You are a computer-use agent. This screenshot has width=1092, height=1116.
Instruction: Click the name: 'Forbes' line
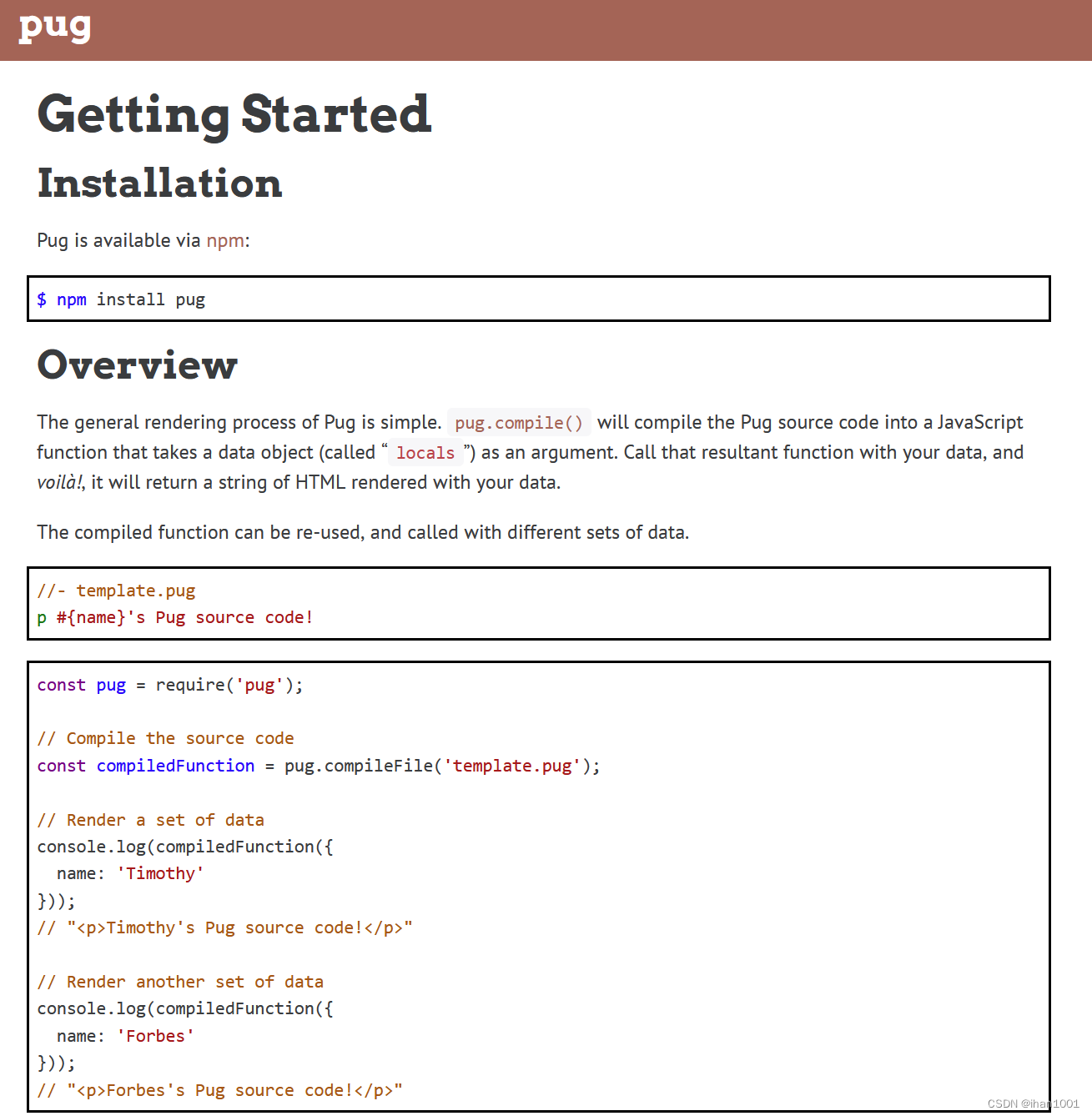tap(125, 1036)
